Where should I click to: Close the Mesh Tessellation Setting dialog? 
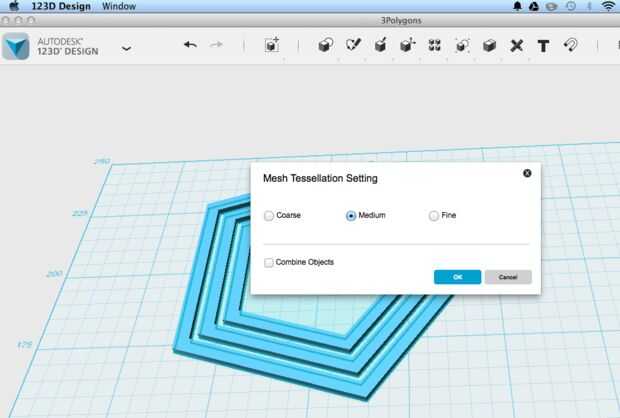point(527,173)
